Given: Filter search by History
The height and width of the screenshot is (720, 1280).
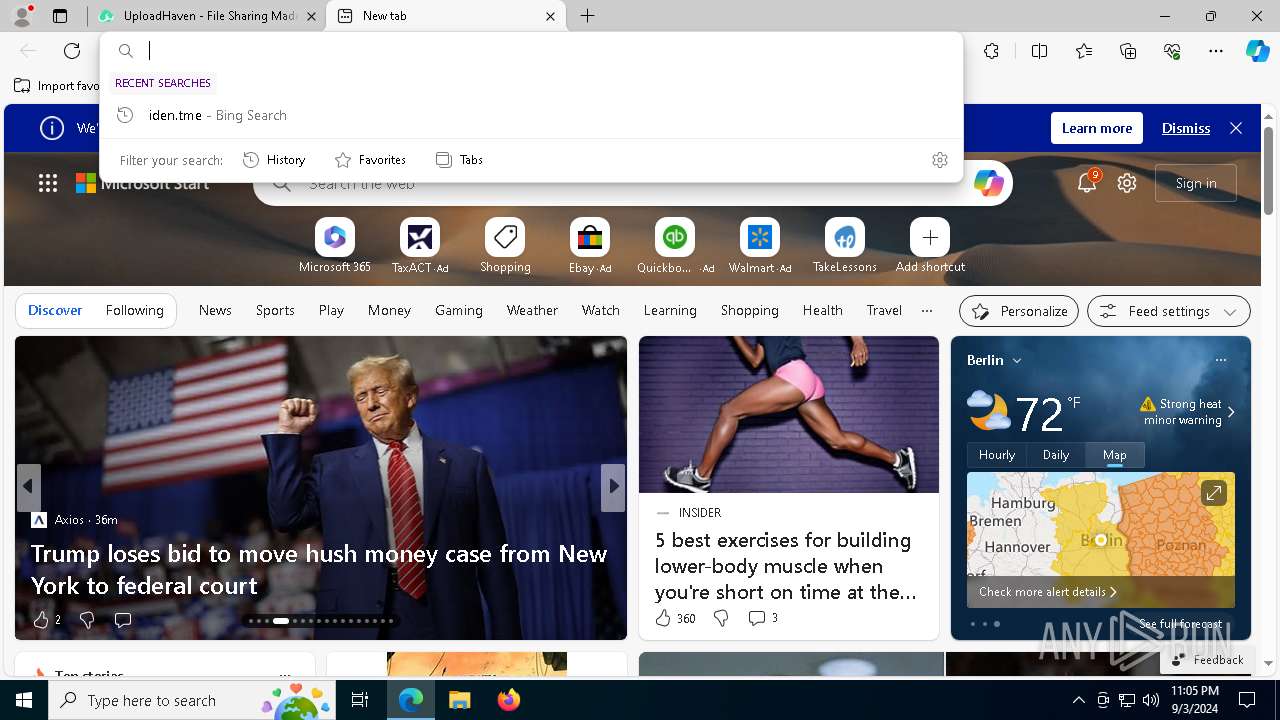Looking at the screenshot, I should 274,160.
